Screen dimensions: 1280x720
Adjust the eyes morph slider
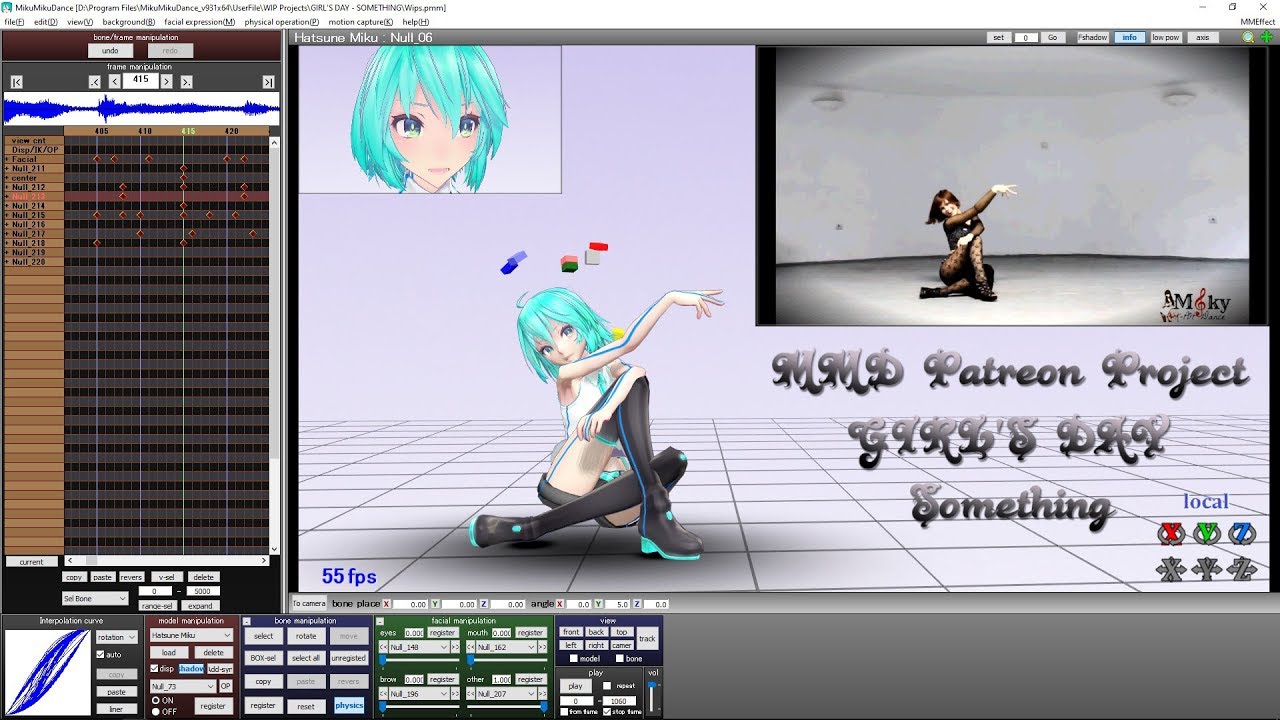pyautogui.click(x=420, y=660)
